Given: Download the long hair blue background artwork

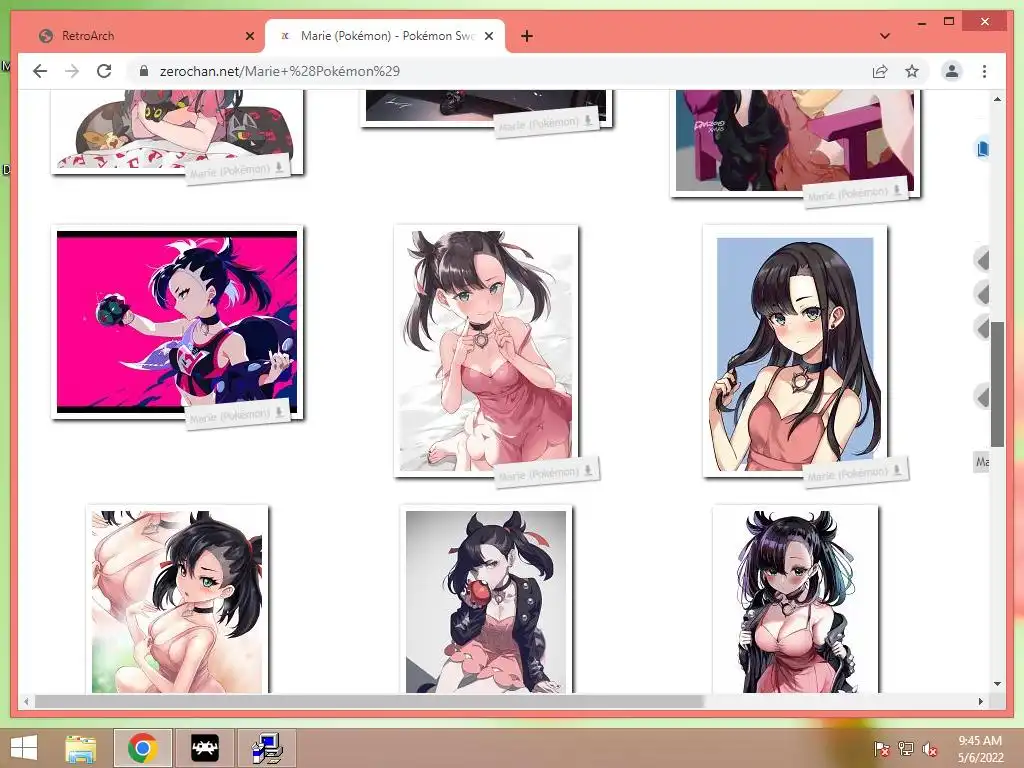Looking at the screenshot, I should tap(897, 469).
